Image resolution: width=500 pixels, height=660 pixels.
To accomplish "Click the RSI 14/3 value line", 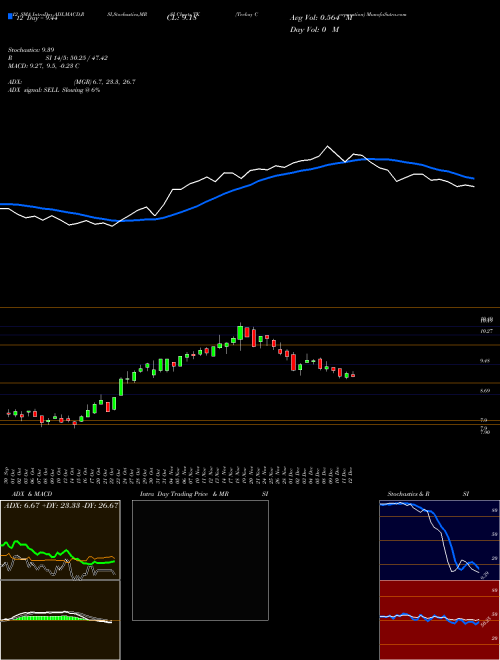I will 58,58.
